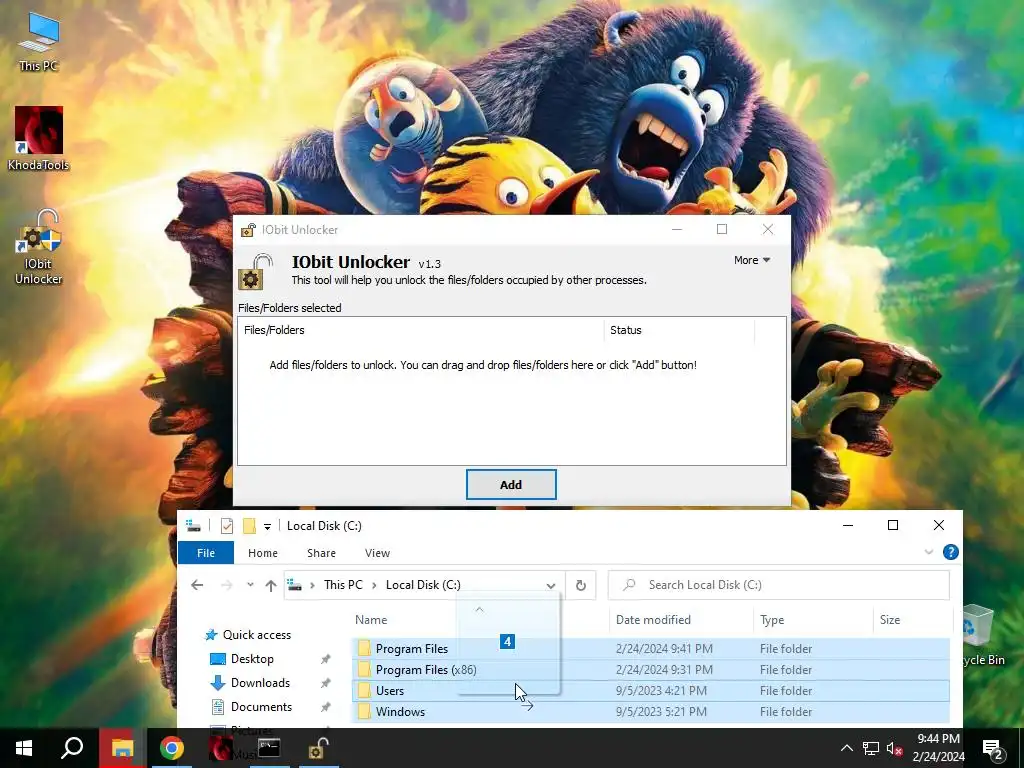
Task: Open Explorer Help icon
Action: point(951,552)
